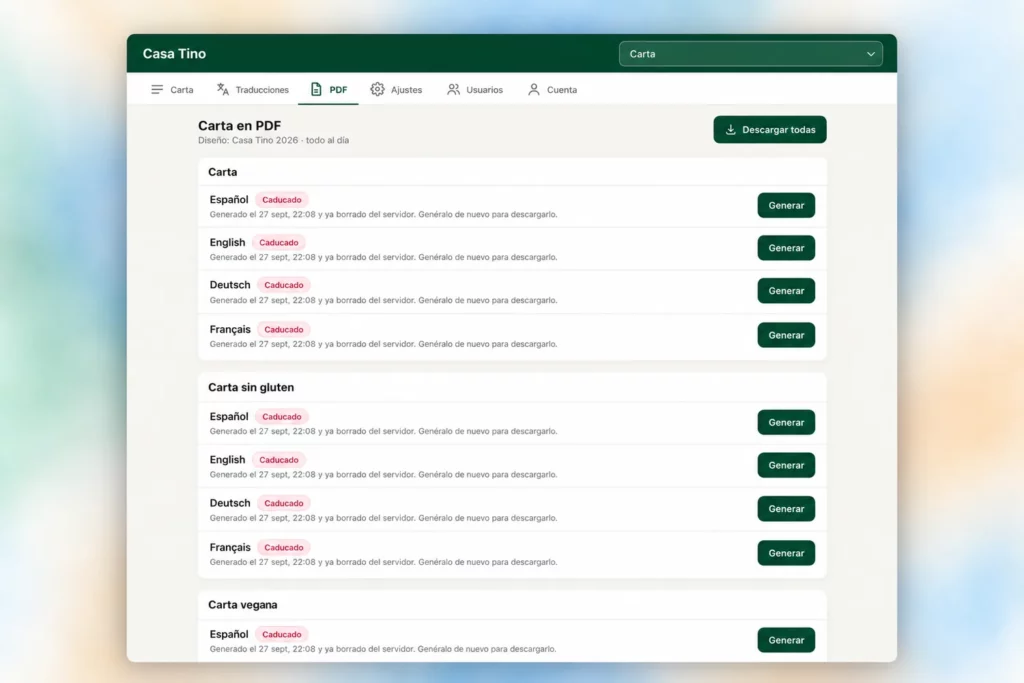Click the Usuarios people icon

tap(453, 89)
